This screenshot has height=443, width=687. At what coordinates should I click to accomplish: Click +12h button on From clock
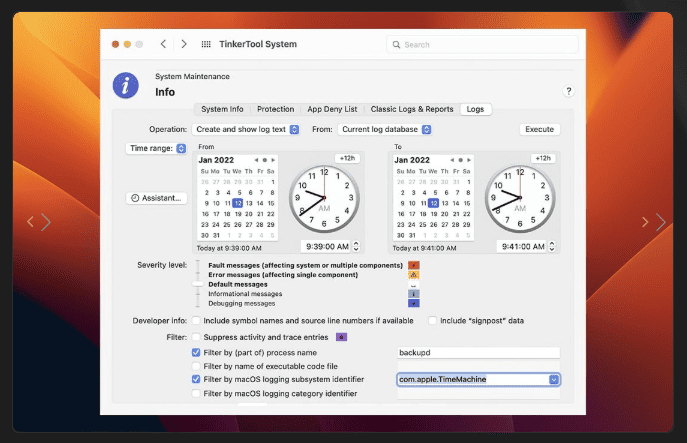(x=347, y=158)
